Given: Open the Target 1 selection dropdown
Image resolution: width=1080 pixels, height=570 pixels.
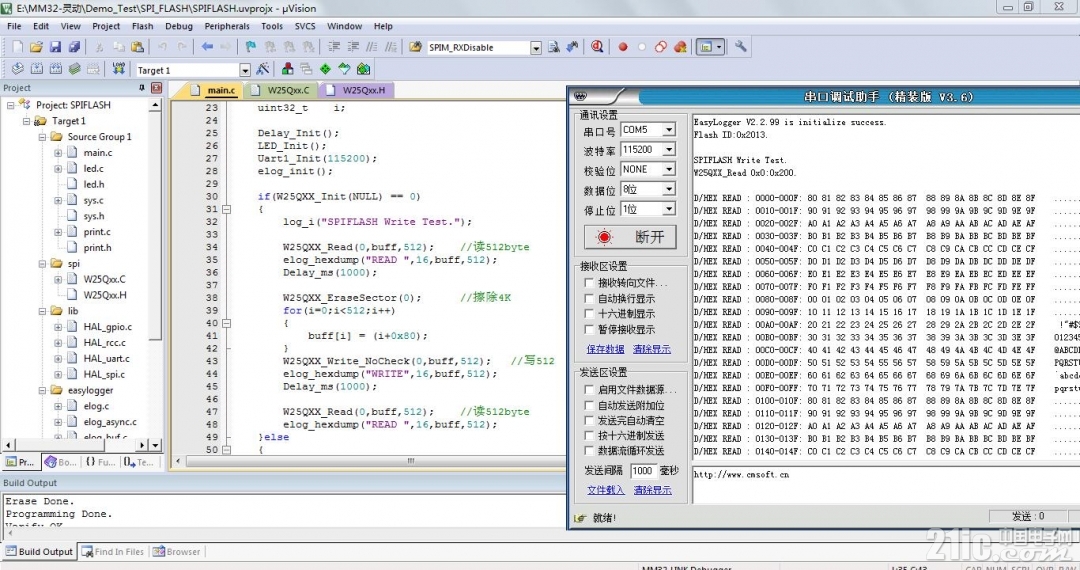Looking at the screenshot, I should click(245, 70).
